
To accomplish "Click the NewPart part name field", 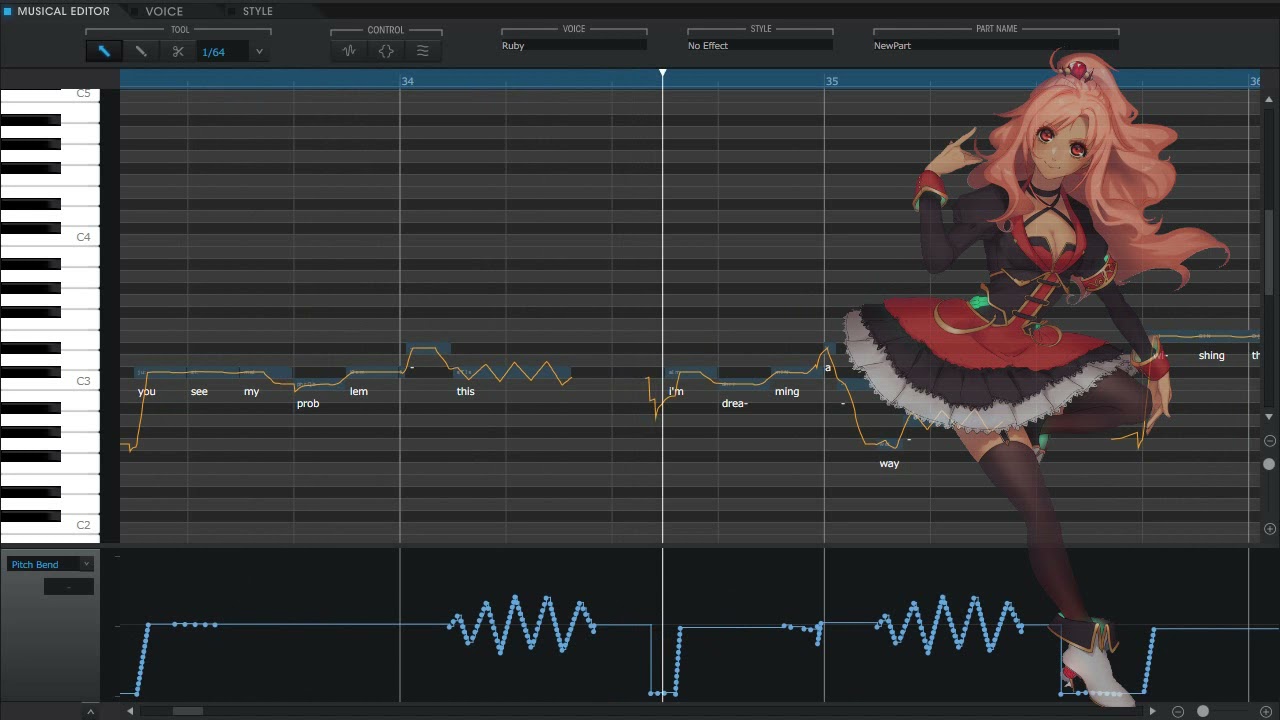I will pos(995,46).
